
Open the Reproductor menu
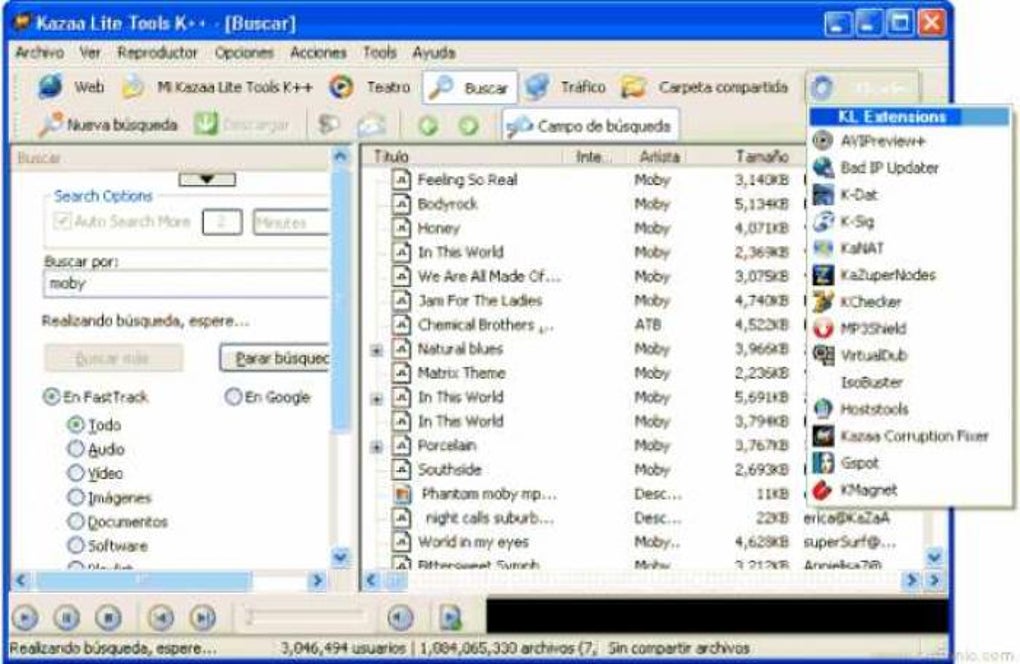tap(157, 53)
